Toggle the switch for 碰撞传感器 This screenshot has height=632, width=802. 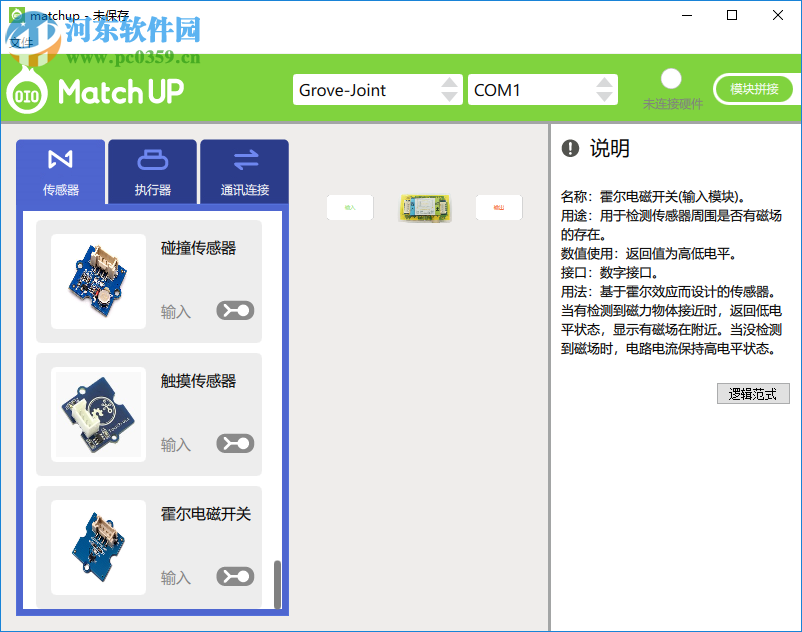pyautogui.click(x=234, y=310)
